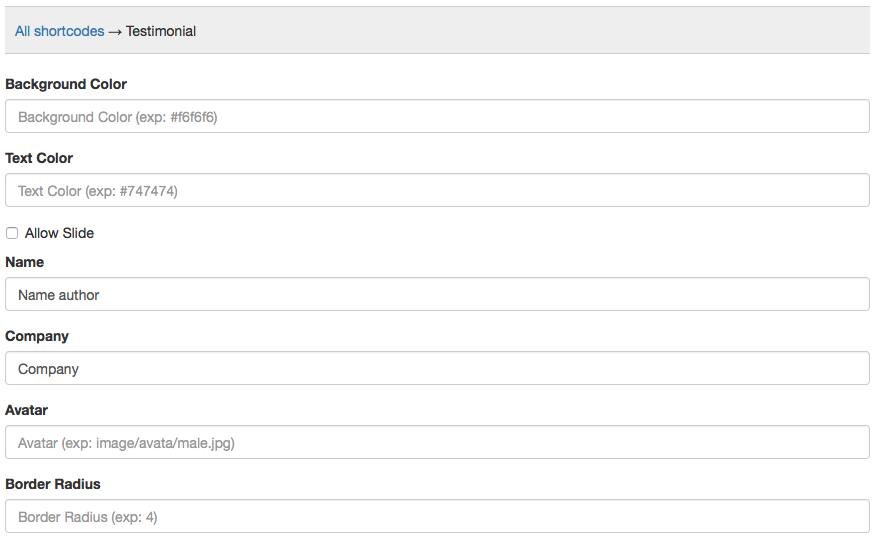The height and width of the screenshot is (551, 877).
Task: Click the Avatar image path field
Action: [437, 443]
